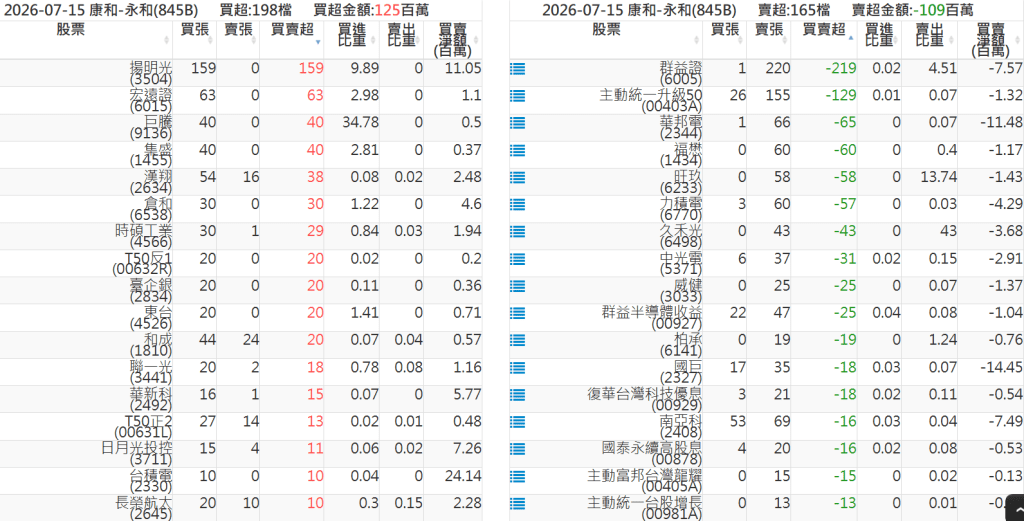Image resolution: width=1024 pixels, height=521 pixels.
Task: Click 買賣超 header in the 賣超 table
Action: (x=824, y=40)
